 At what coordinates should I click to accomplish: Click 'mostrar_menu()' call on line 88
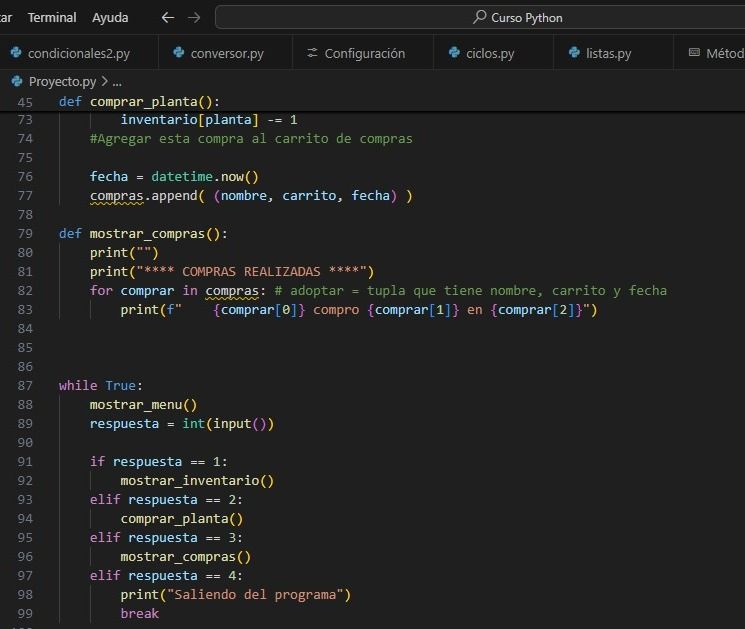[x=143, y=405]
